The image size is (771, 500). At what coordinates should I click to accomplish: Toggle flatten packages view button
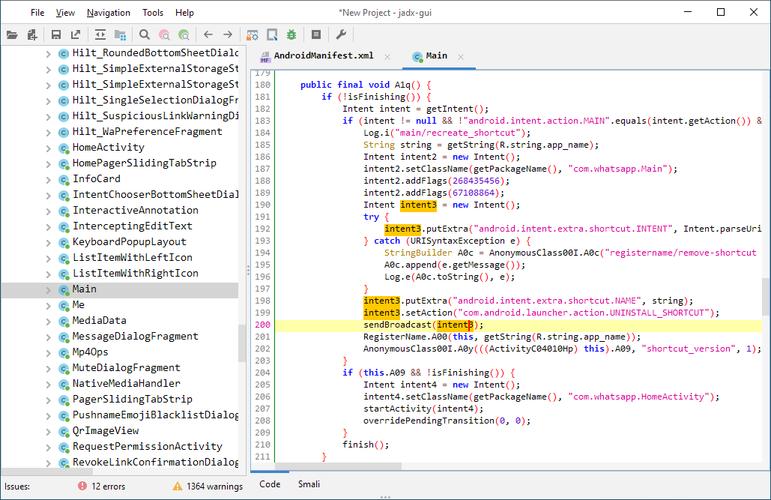point(119,35)
